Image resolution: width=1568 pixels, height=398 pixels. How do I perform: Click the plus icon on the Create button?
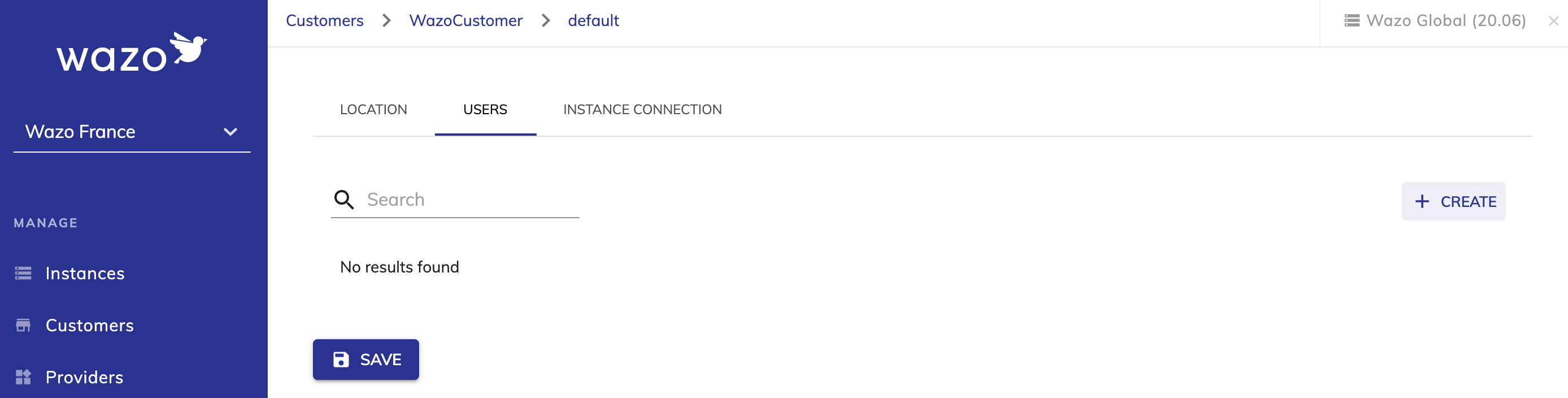(1422, 201)
